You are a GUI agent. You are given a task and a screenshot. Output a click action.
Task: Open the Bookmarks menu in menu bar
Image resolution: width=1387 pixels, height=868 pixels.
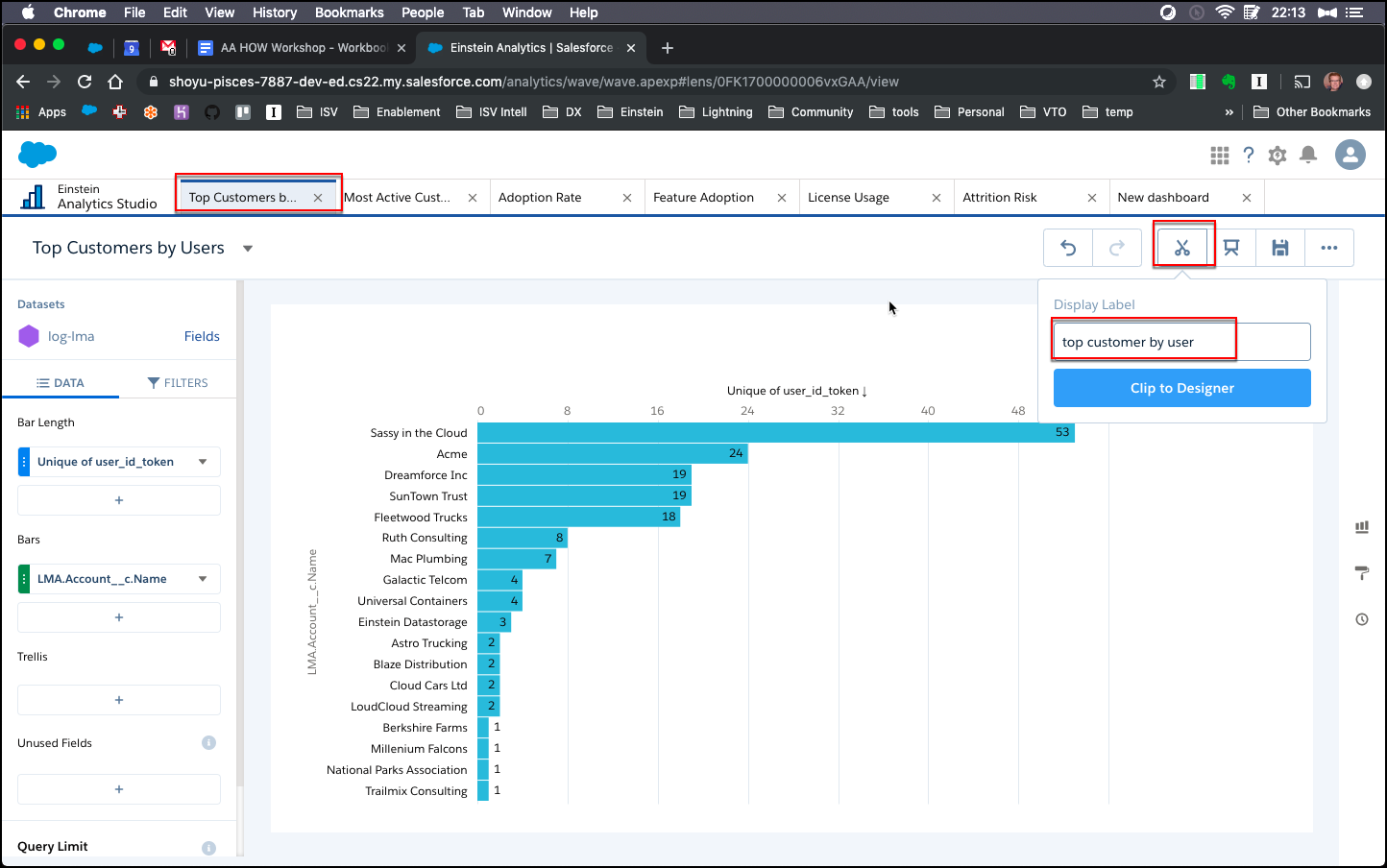350,12
